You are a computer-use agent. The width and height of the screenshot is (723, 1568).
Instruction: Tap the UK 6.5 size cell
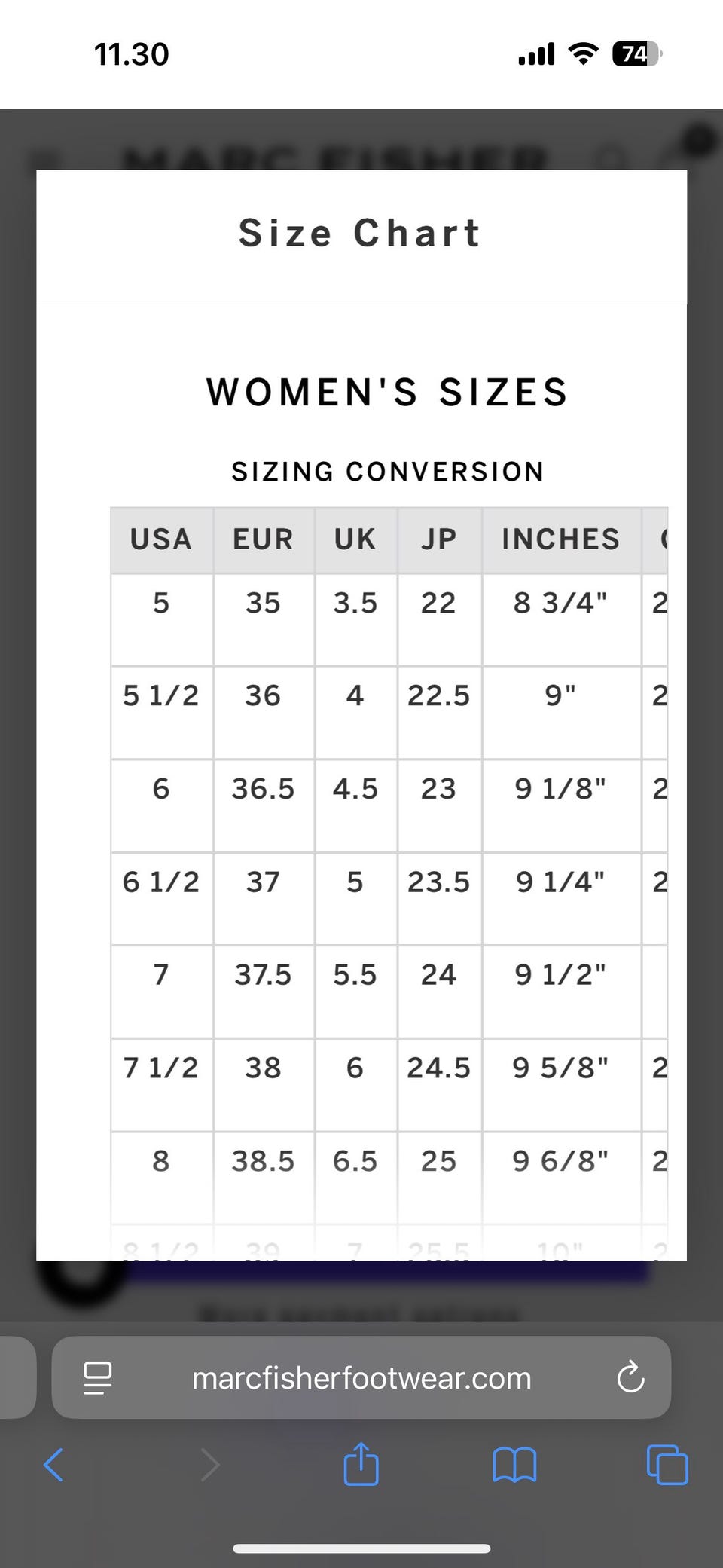[x=355, y=1161]
